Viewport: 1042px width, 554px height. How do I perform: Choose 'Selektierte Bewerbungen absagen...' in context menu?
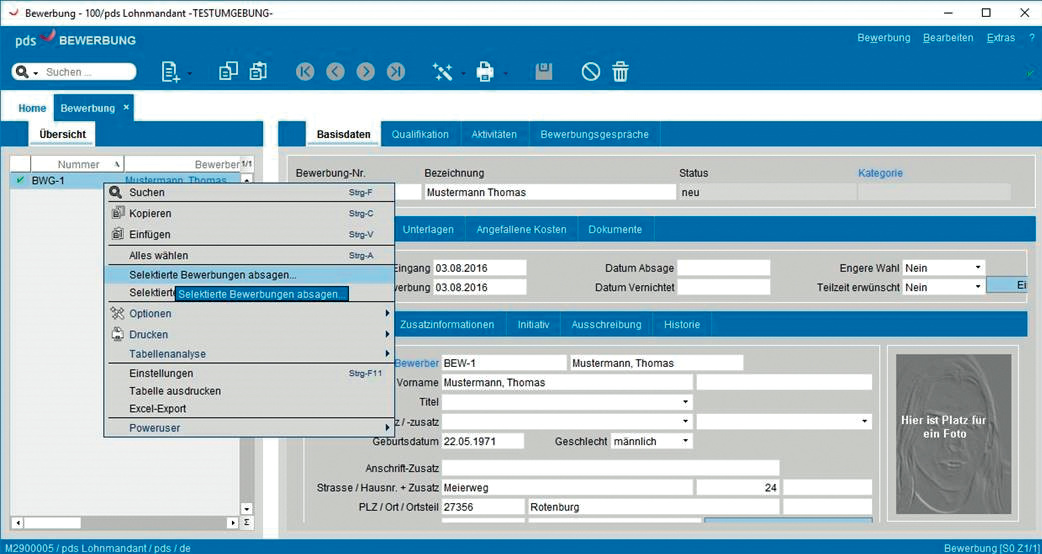(212, 274)
